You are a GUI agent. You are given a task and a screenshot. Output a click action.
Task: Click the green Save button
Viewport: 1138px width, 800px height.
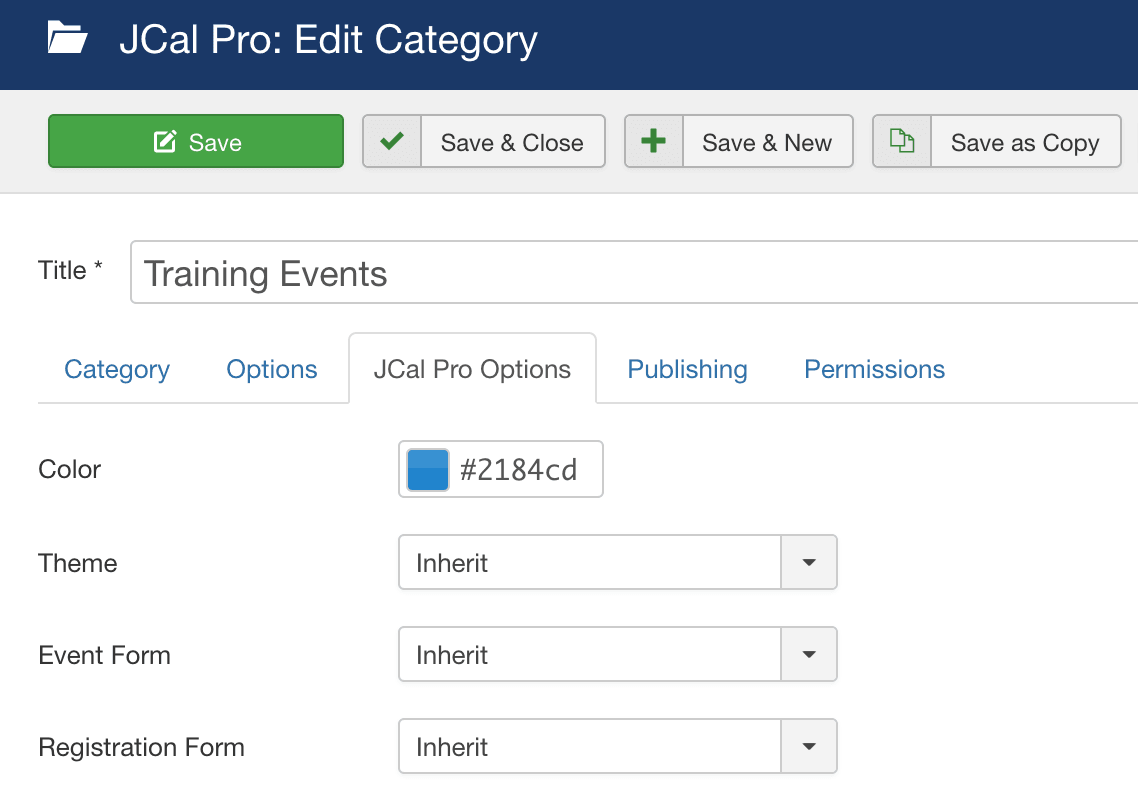(196, 141)
